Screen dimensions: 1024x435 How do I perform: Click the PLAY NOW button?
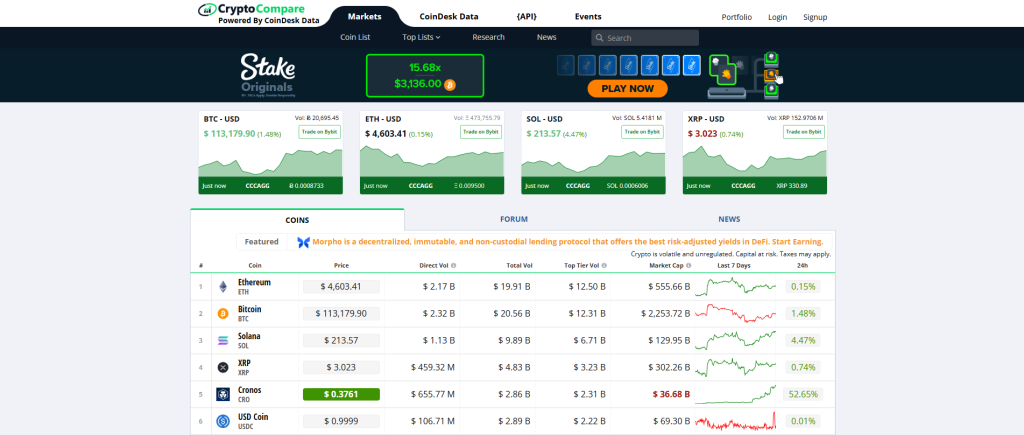pos(628,89)
